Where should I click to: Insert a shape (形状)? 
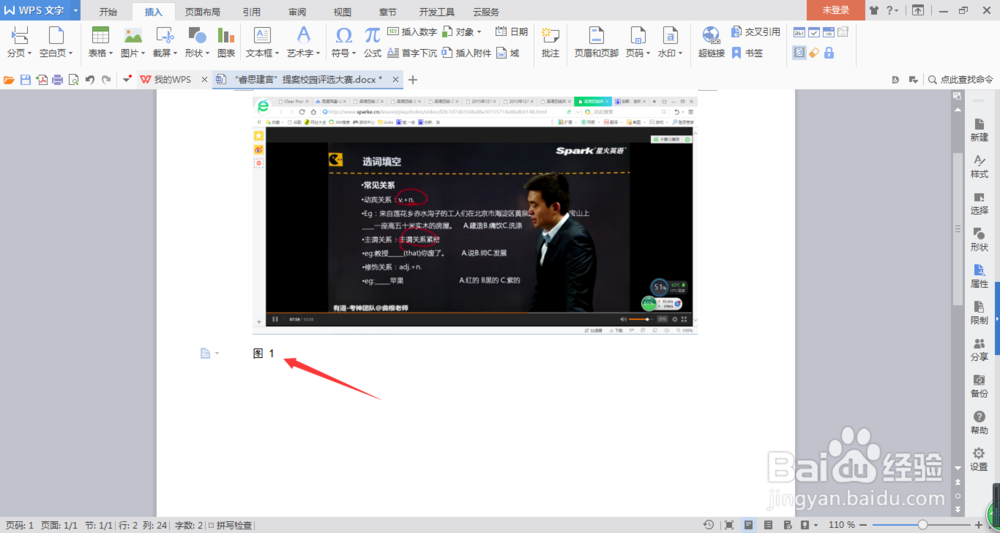pos(197,43)
